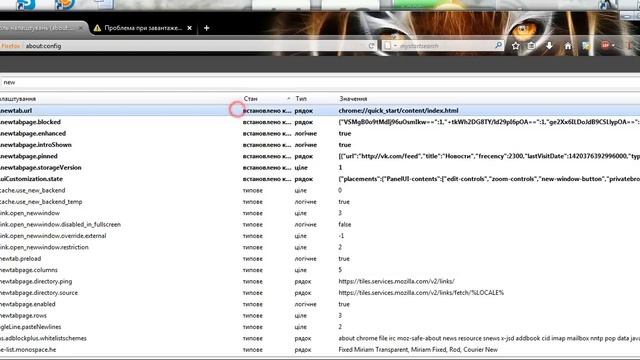Click the false value of disabled_in_fullscreen
Image resolution: width=640 pixels, height=360 pixels.
click(344, 224)
